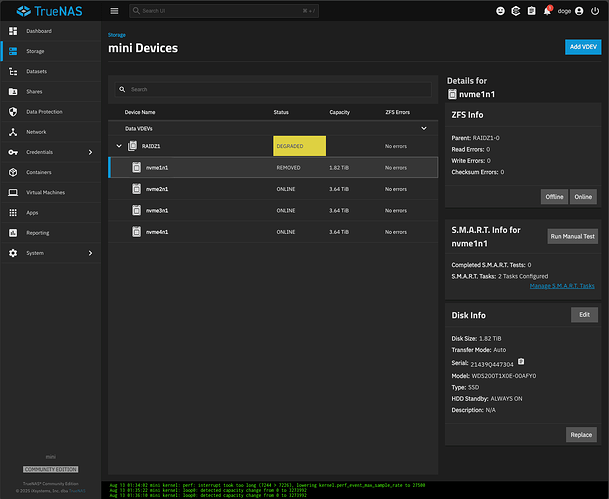This screenshot has height=499, width=609.
Task: Open the TrueNAS link in footer
Action: (x=77, y=491)
